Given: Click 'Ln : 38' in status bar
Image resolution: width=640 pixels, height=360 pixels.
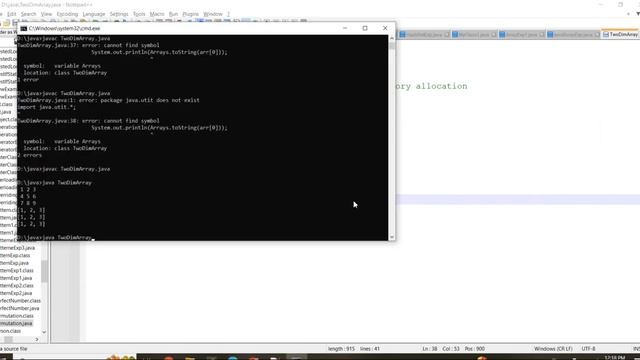Looking at the screenshot, I should [x=429, y=349].
